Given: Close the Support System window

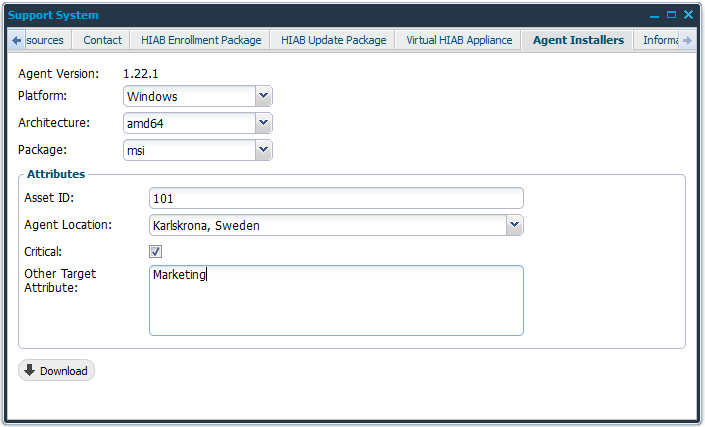Looking at the screenshot, I should pos(688,15).
